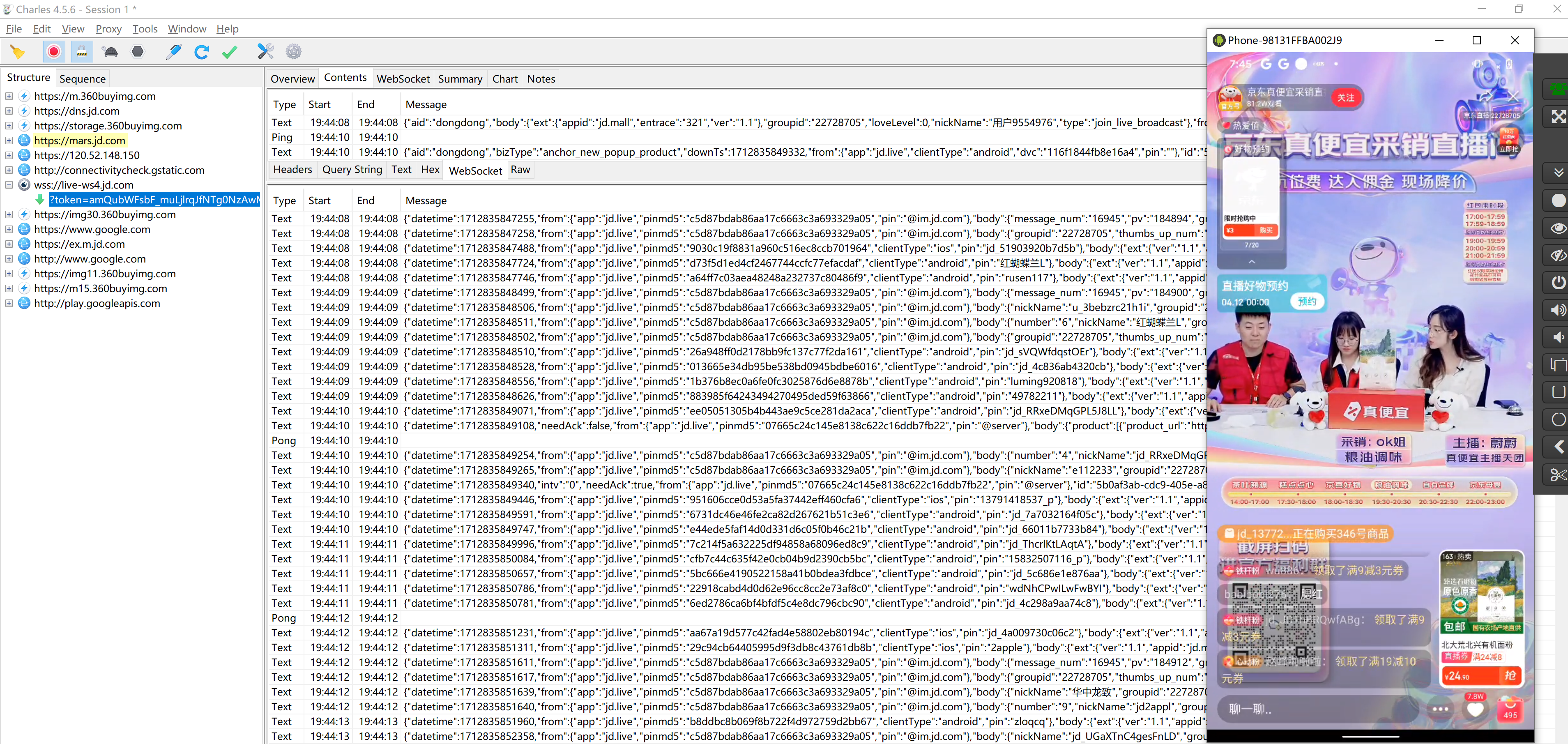
Task: Select the Hex sub-tab
Action: click(x=430, y=169)
